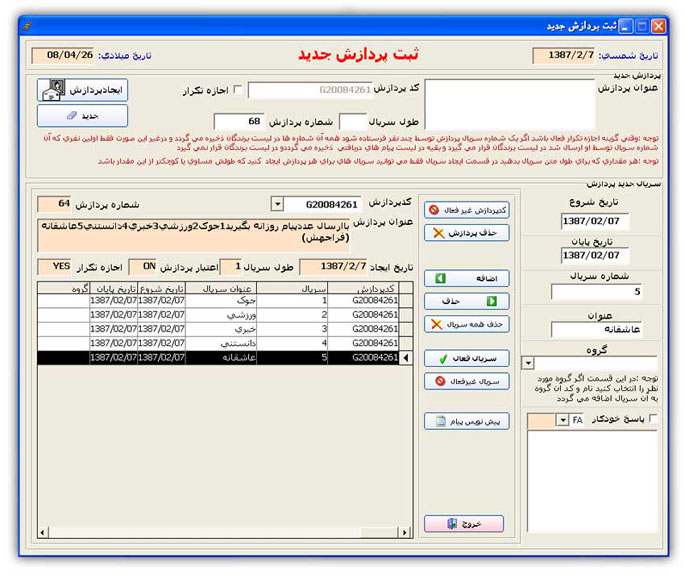The height and width of the screenshot is (575, 685).
Task: Click the عنوان field containing عاشقانه
Action: point(597,329)
